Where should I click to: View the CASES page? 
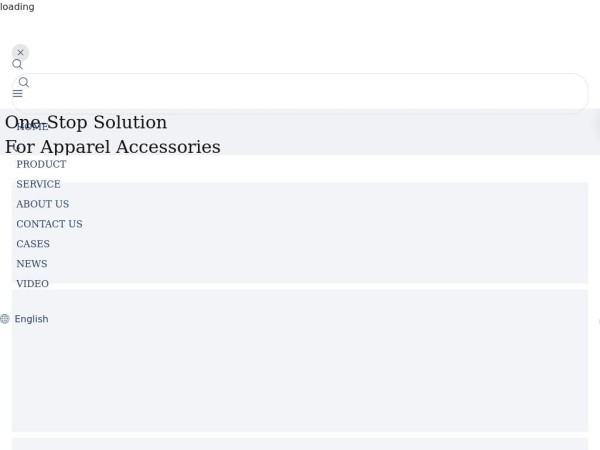(33, 244)
